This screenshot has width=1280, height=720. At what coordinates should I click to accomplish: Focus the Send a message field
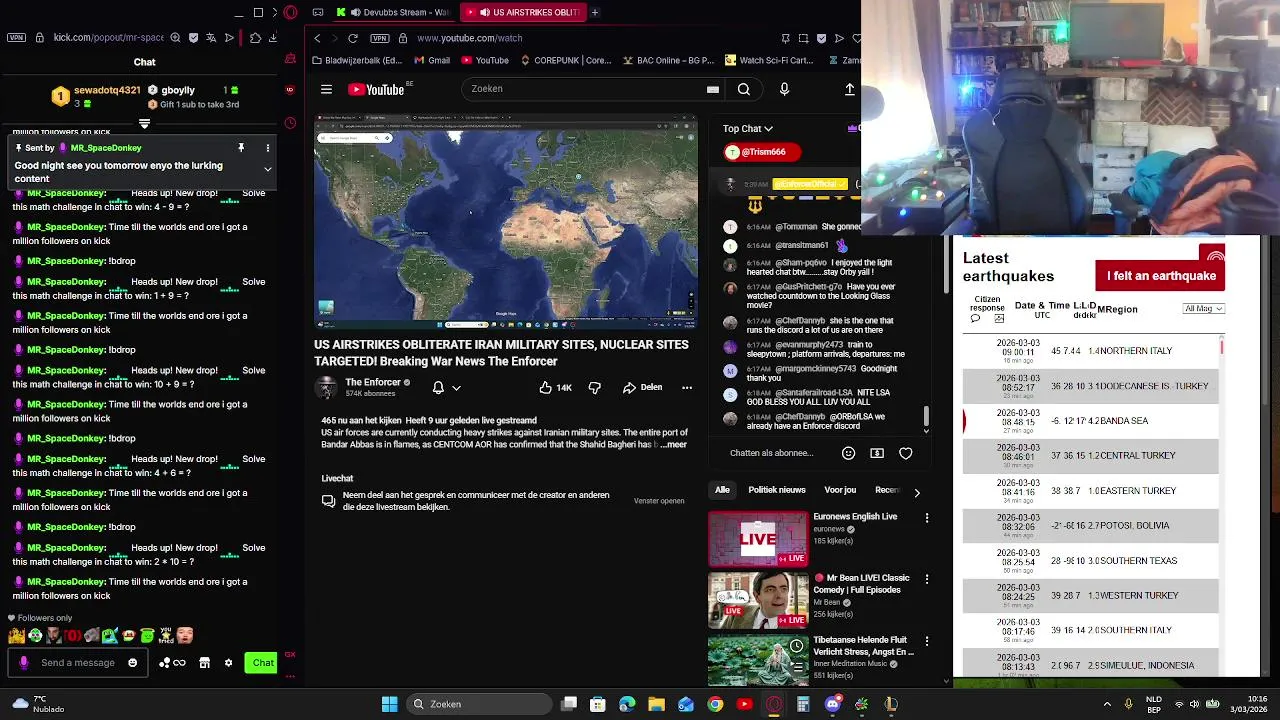click(x=78, y=663)
